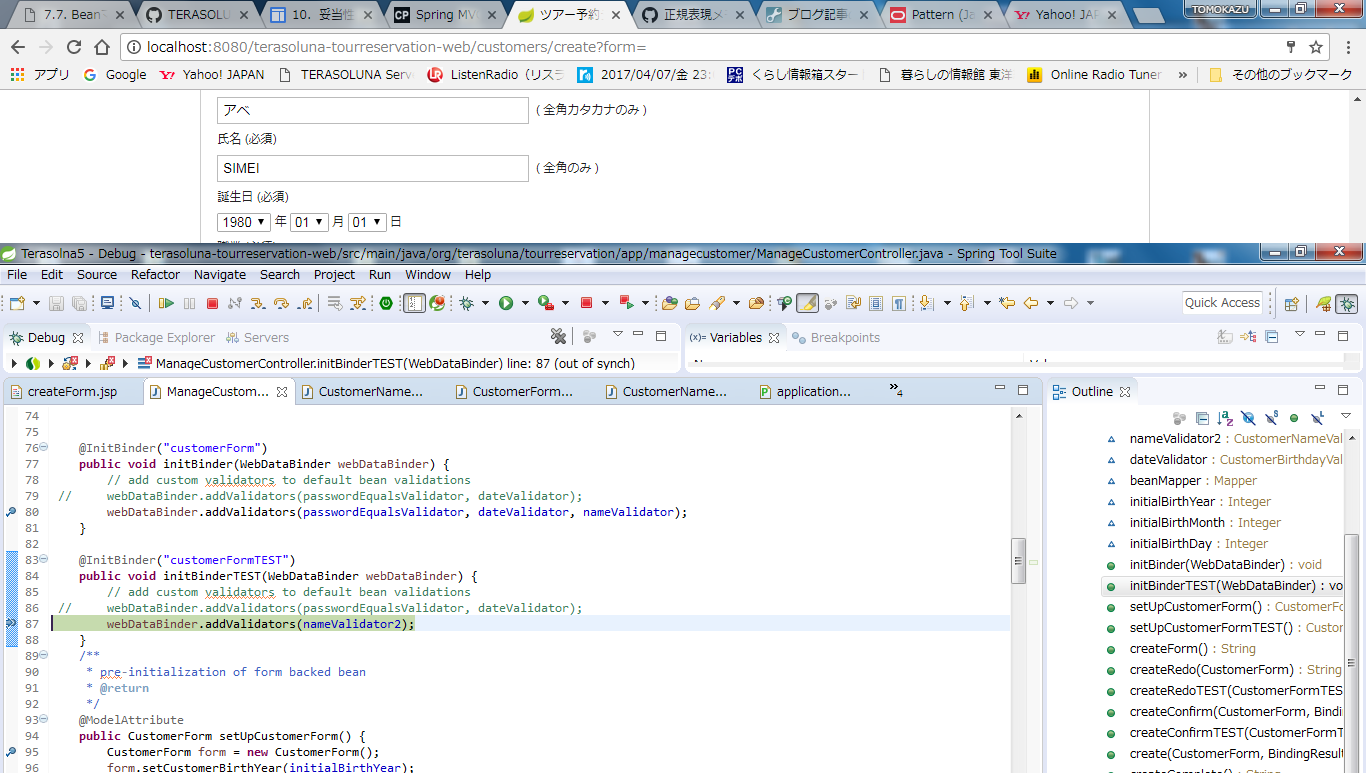Click Sort alphabetically icon in Outline
The image size is (1366, 773).
1225,418
